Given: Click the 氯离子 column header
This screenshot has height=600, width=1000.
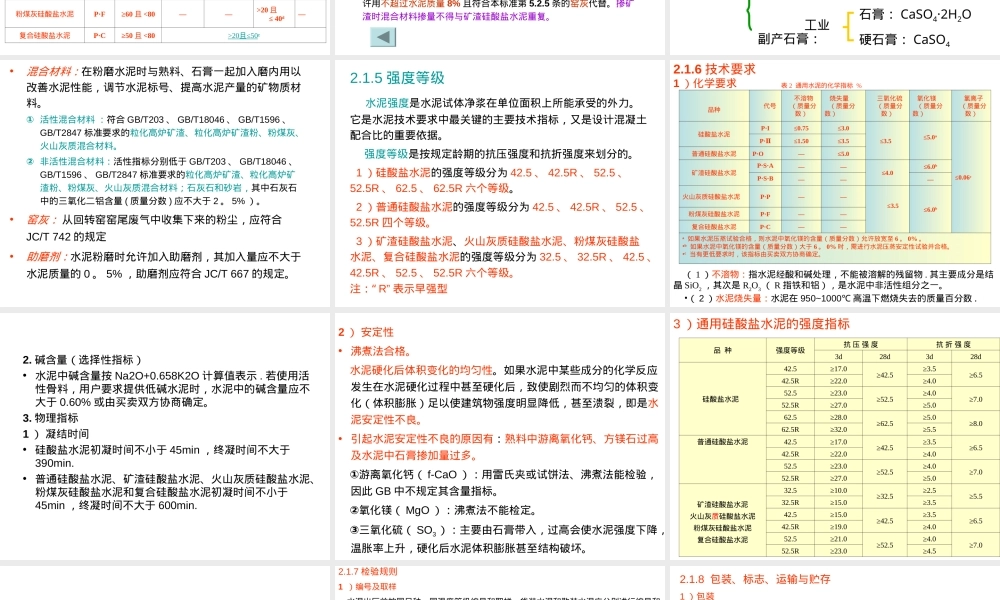Looking at the screenshot, I should point(973,106).
